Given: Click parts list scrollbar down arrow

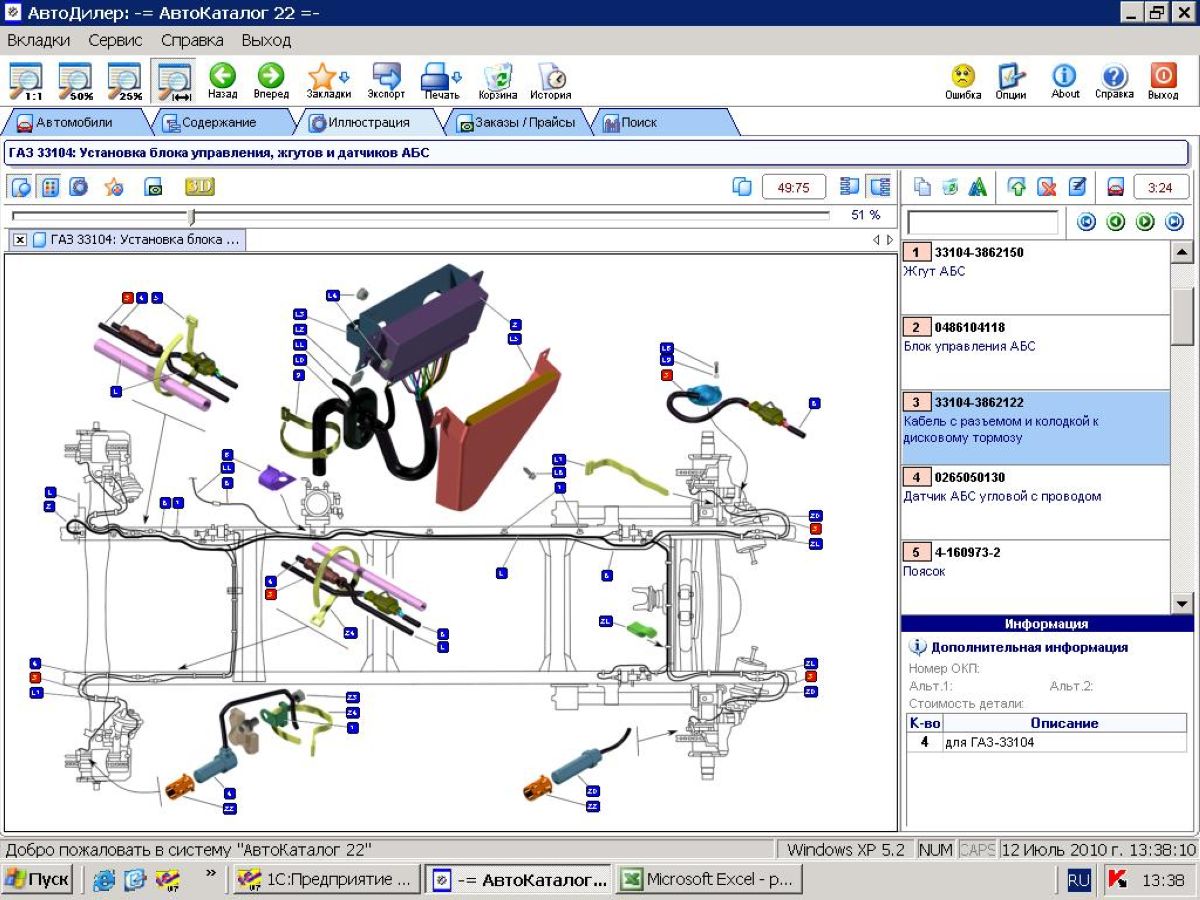Looking at the screenshot, I should (x=1182, y=603).
